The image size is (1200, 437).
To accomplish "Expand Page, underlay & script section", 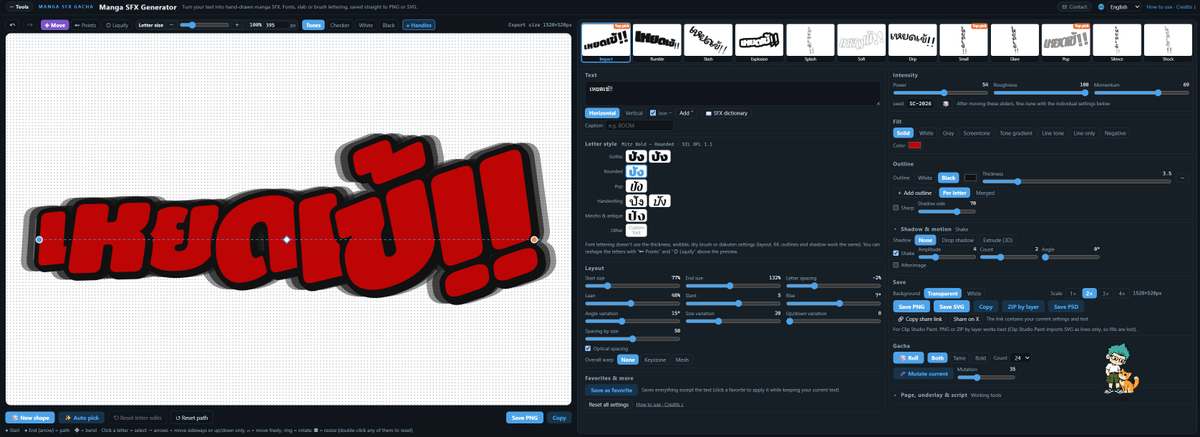I will coord(932,395).
